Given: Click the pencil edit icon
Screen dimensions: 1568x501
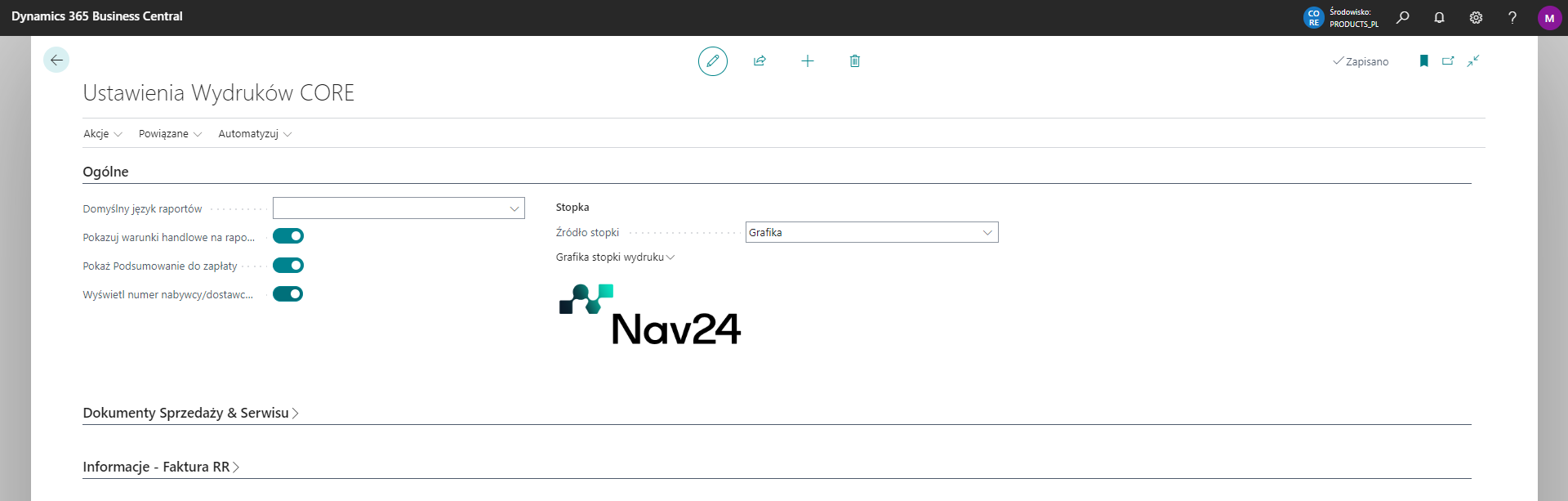Looking at the screenshot, I should [712, 61].
